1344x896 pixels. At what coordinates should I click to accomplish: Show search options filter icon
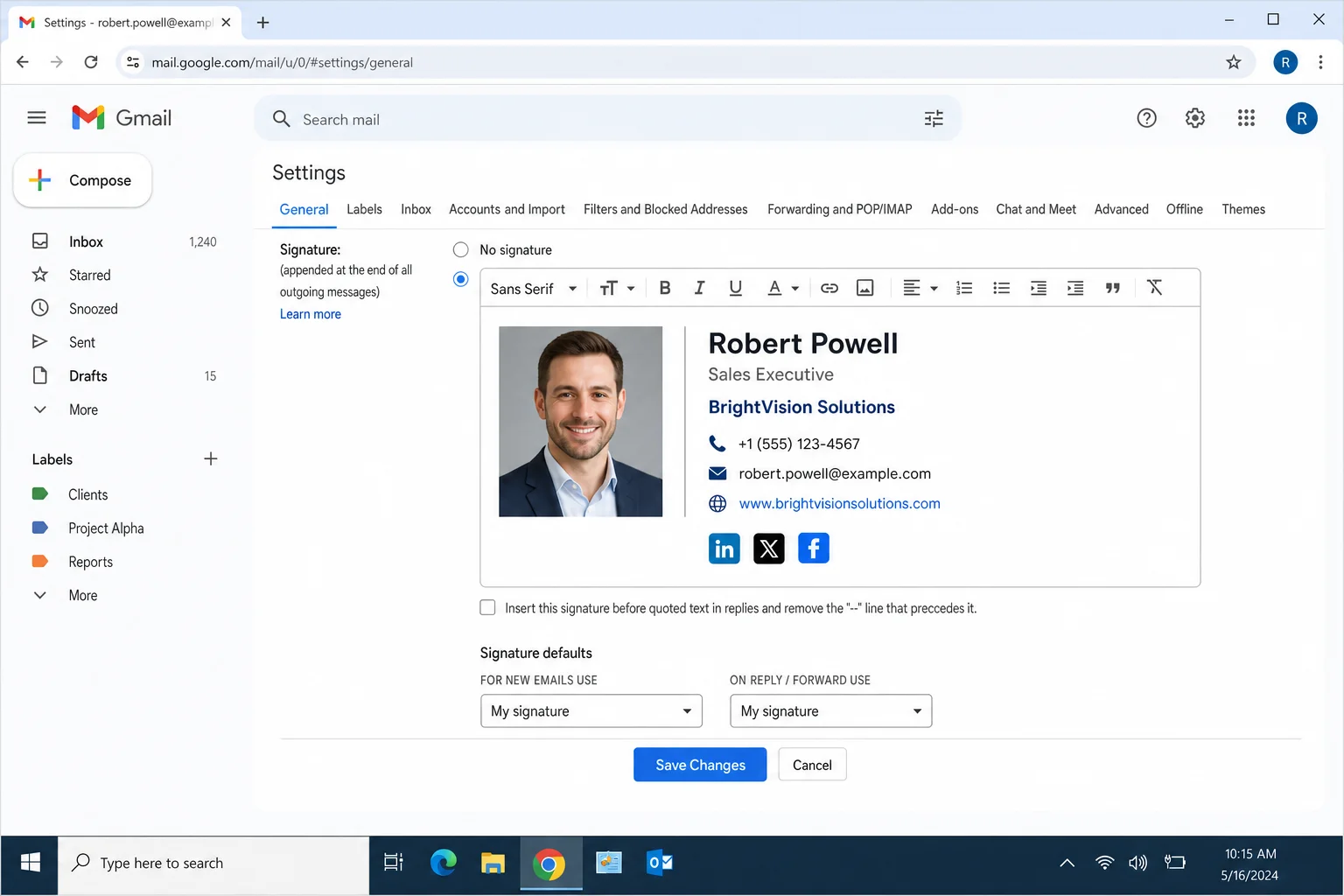point(934,119)
